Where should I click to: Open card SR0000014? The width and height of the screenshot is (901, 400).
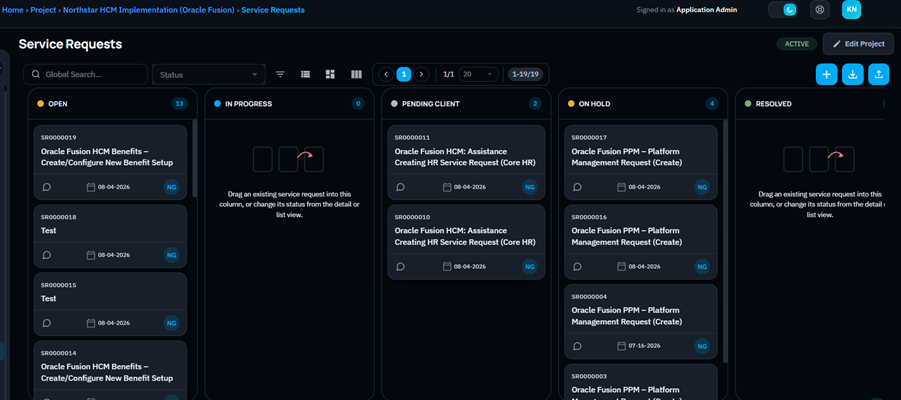tap(110, 370)
